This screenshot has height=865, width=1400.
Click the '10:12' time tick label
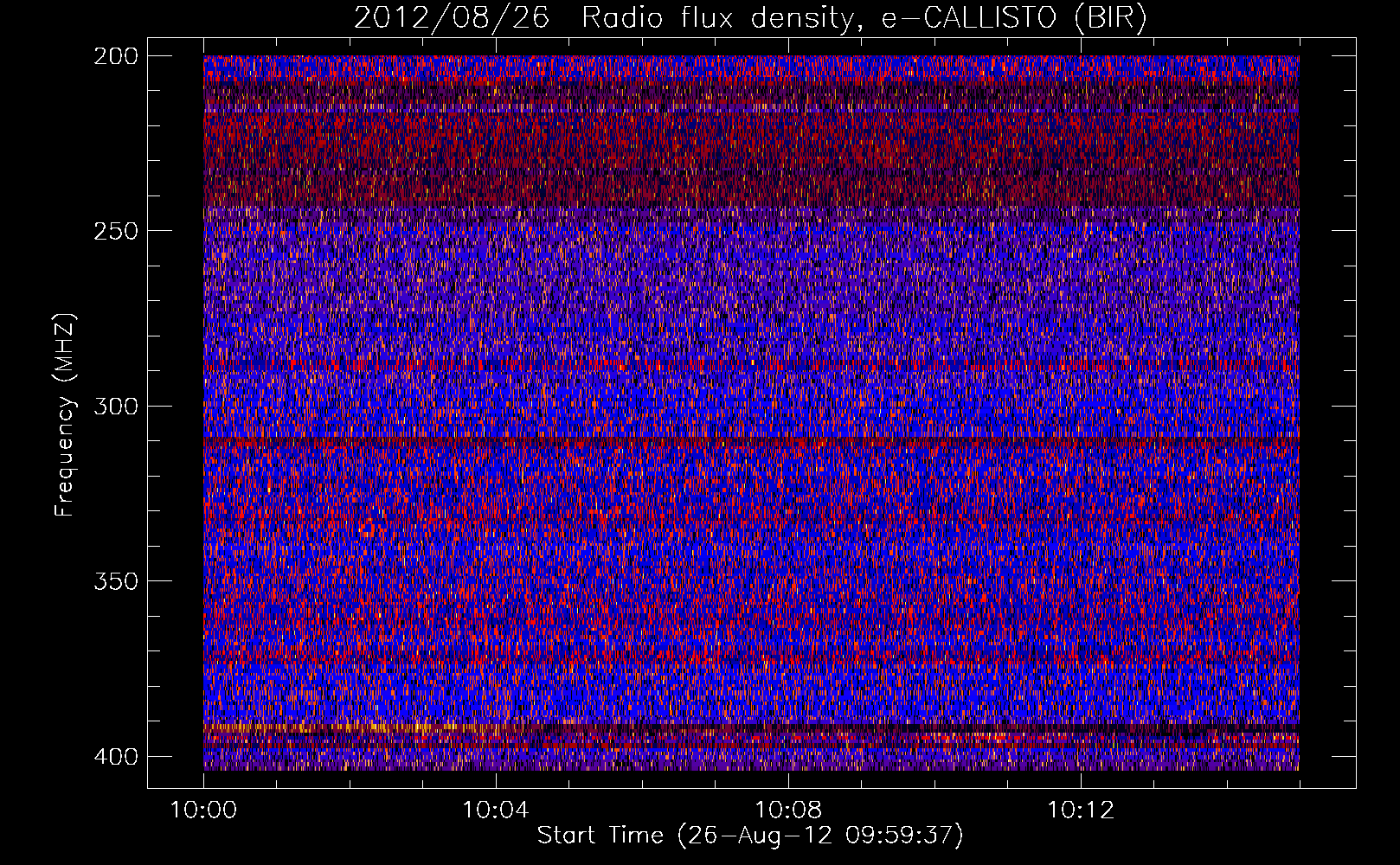[1080, 811]
